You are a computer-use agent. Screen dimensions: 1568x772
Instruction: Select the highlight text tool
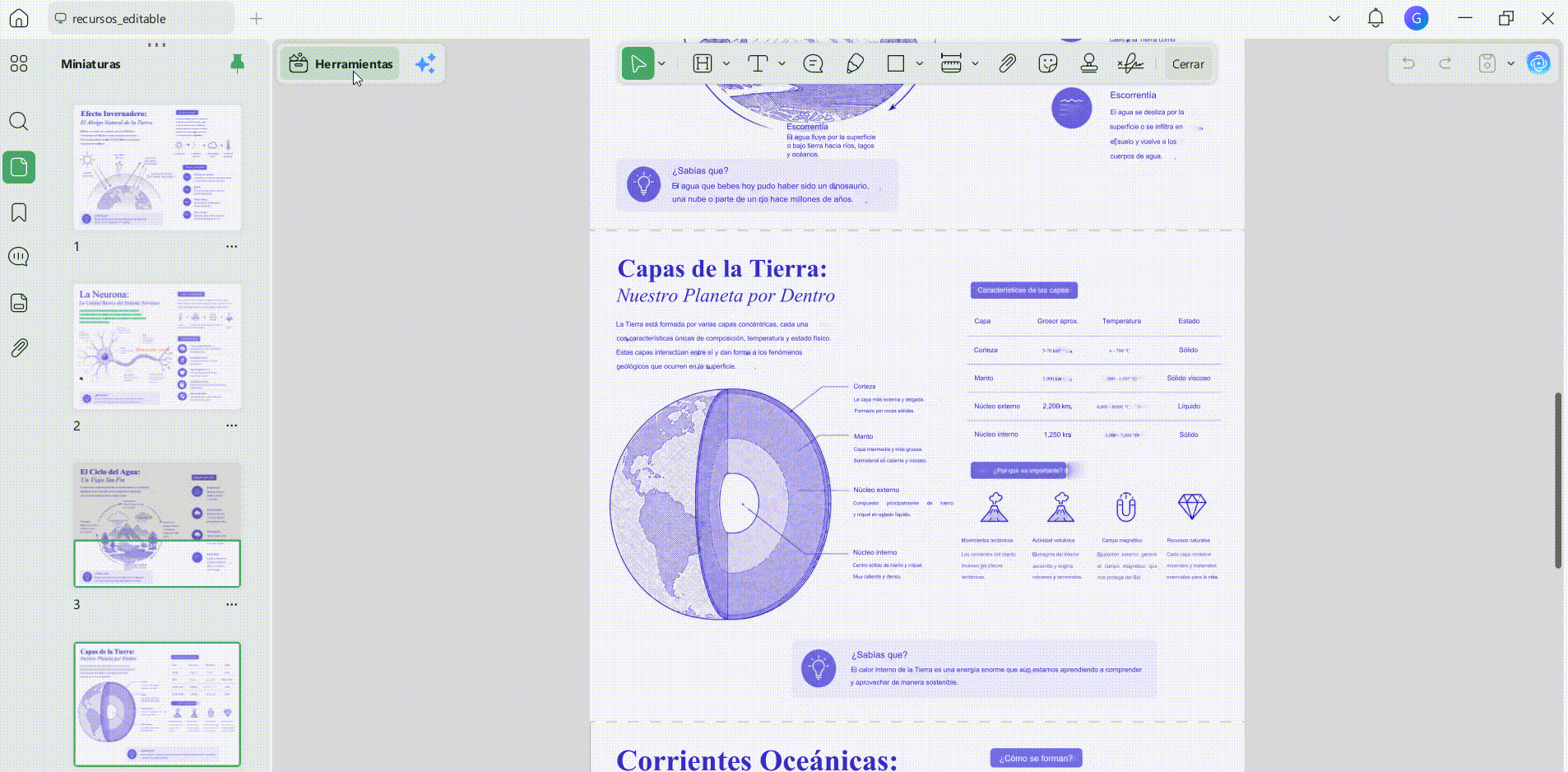click(x=703, y=63)
